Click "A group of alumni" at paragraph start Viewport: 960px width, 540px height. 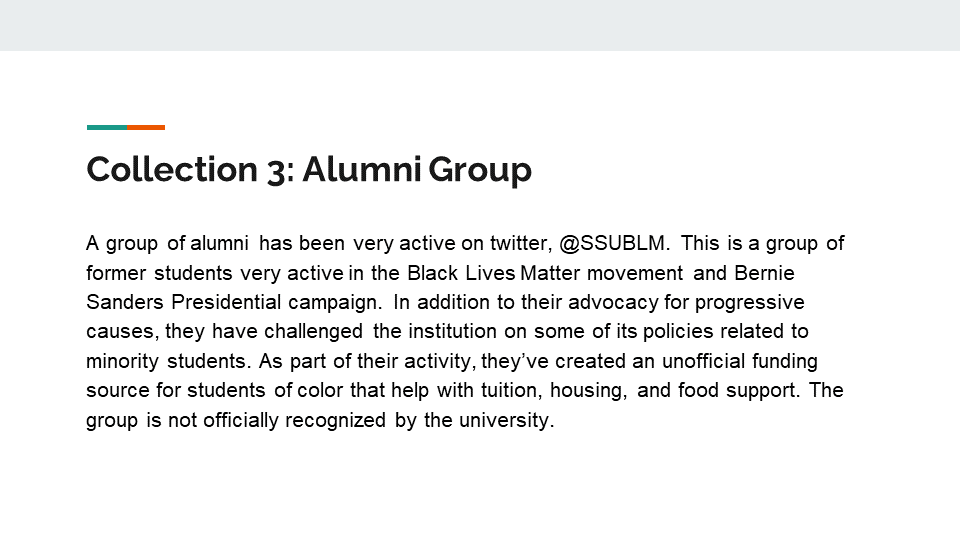[167, 243]
